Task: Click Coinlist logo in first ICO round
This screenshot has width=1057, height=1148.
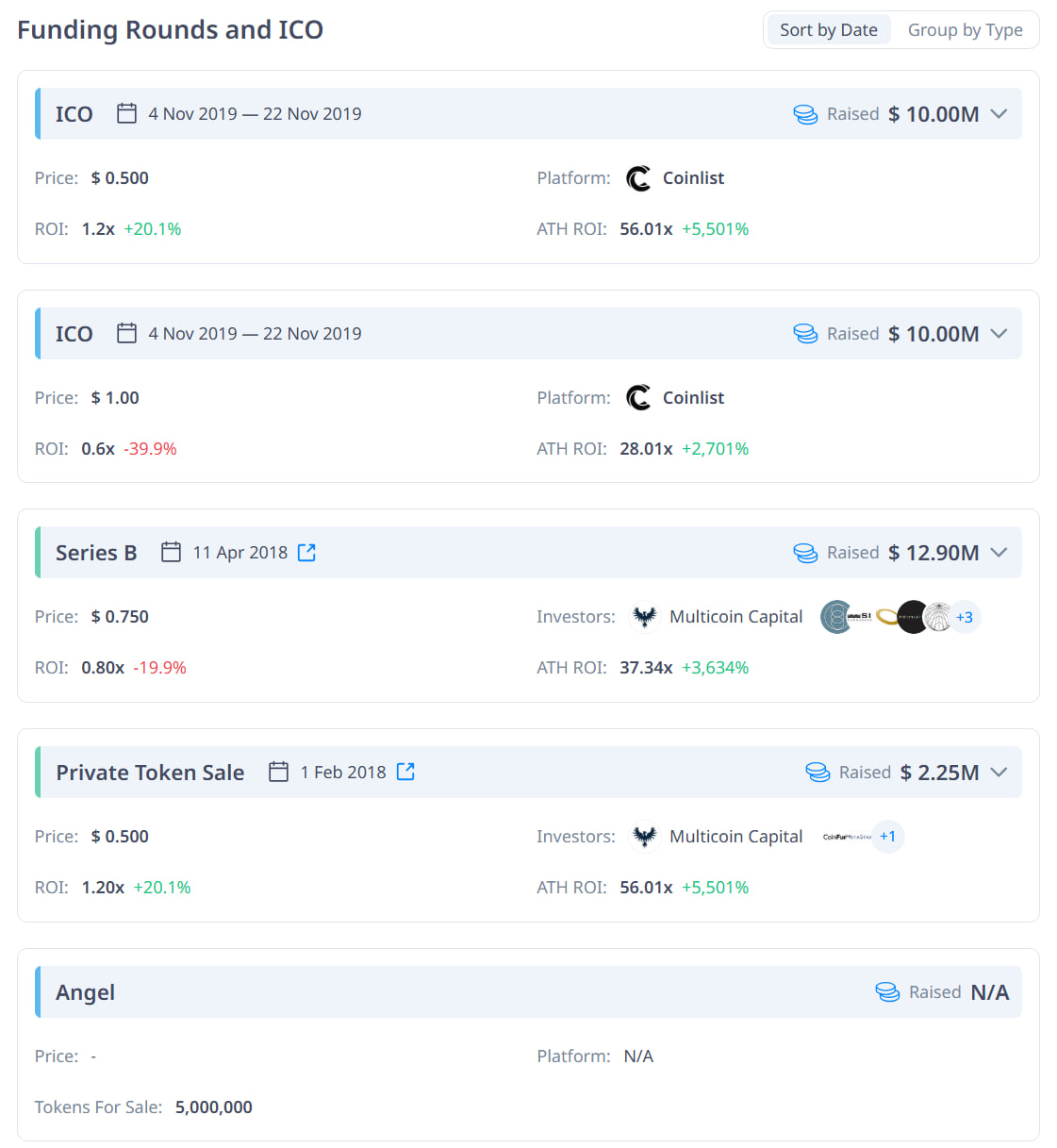Action: point(638,178)
